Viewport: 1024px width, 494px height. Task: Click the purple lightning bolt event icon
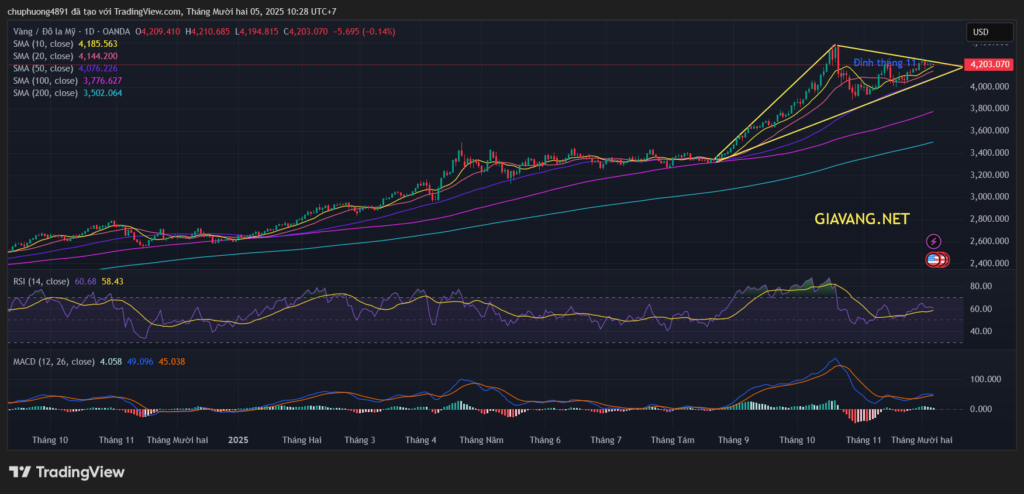coord(934,241)
